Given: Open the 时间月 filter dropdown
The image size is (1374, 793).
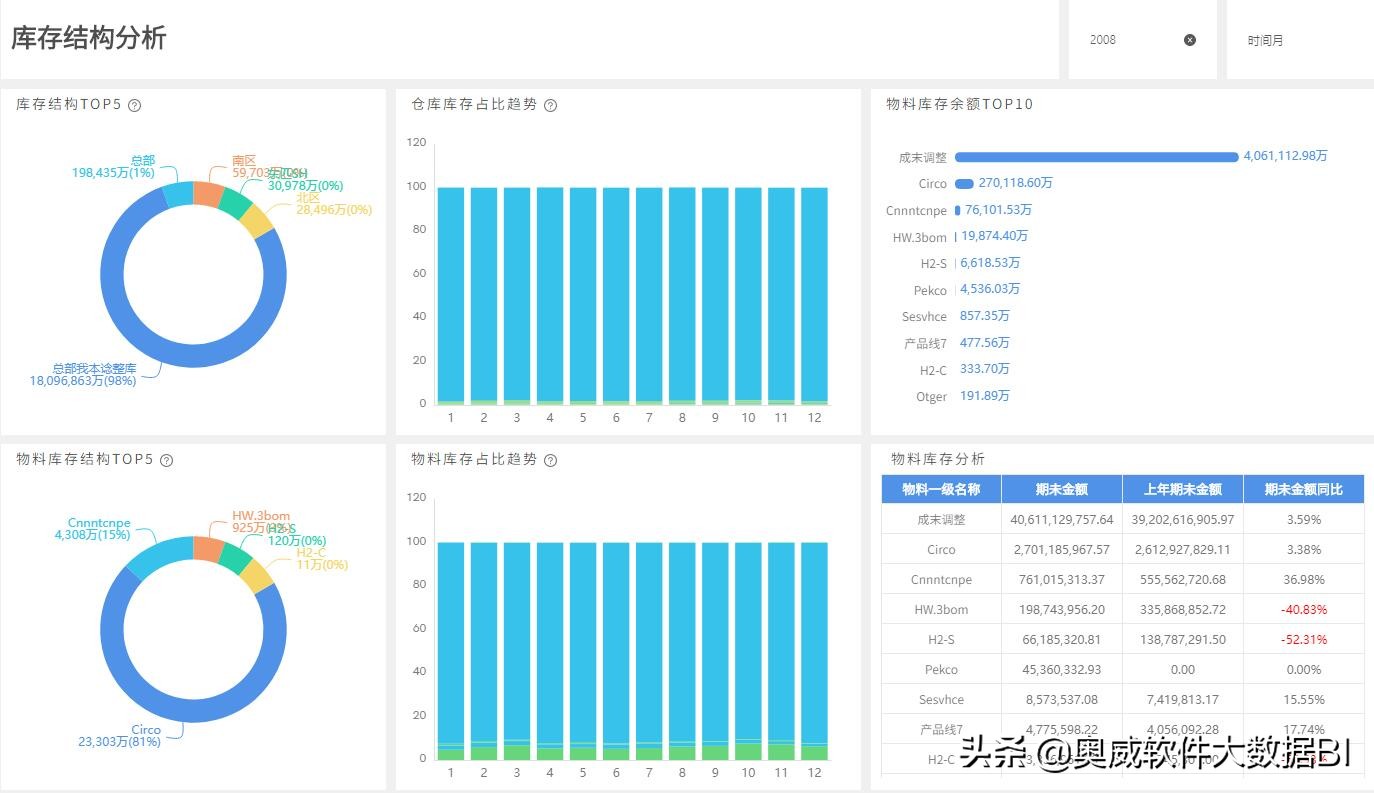Looking at the screenshot, I should [x=1266, y=40].
